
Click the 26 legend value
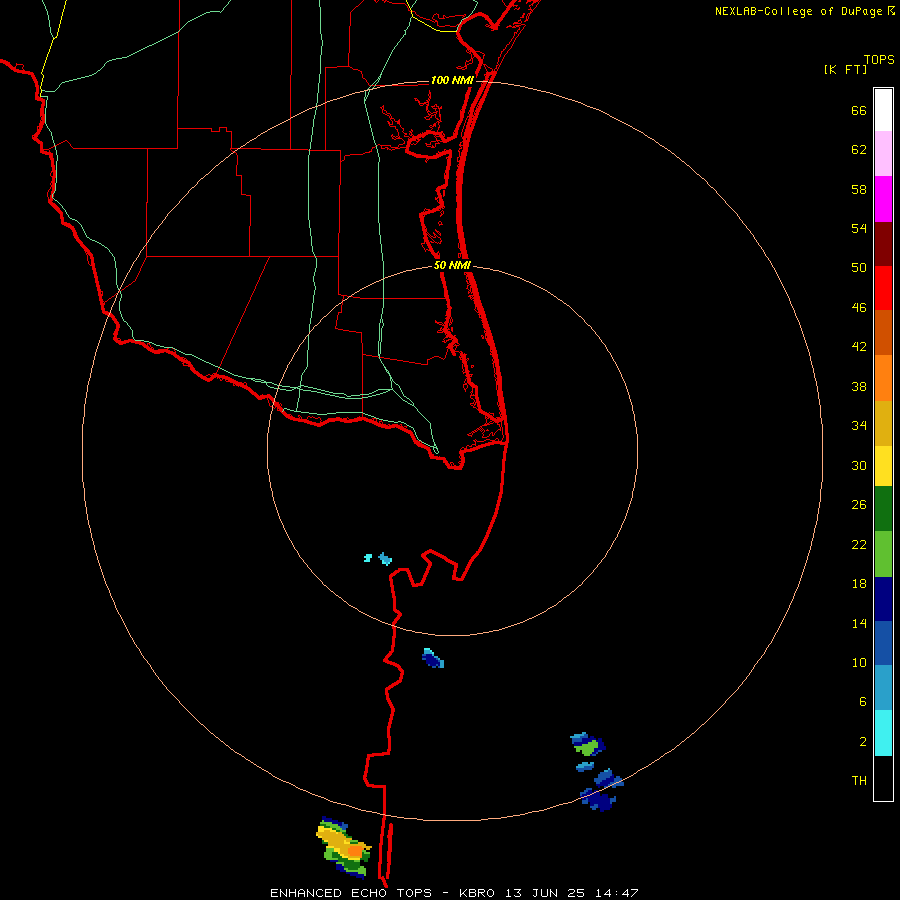(859, 505)
